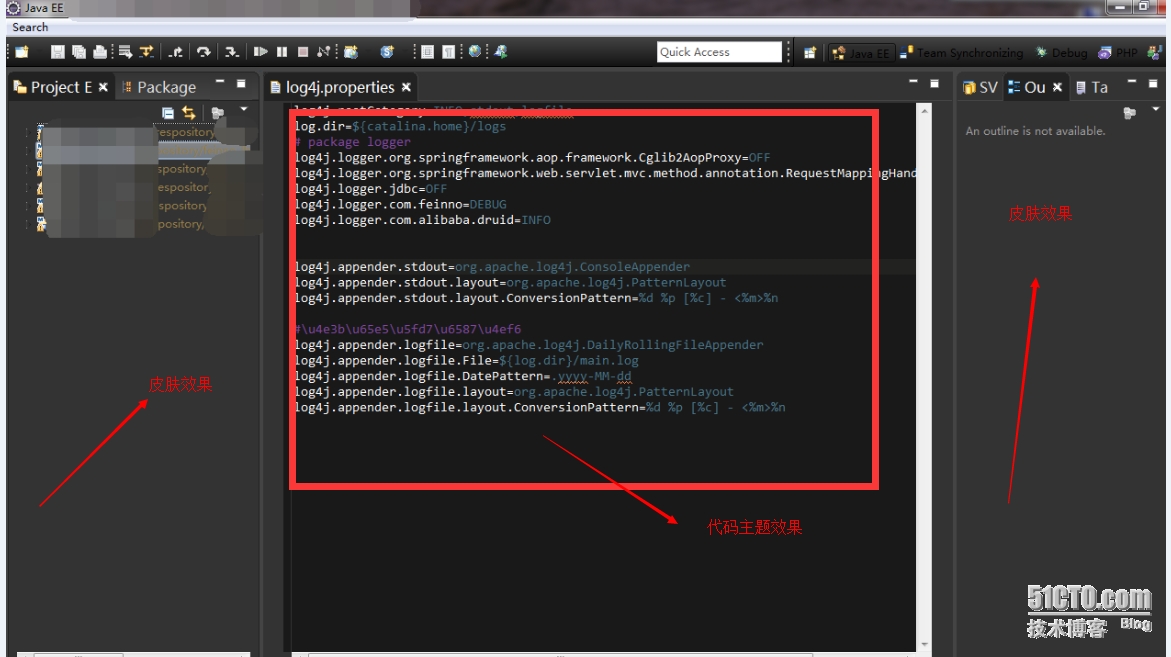The height and width of the screenshot is (657, 1171).
Task: Switch to Java EE perspective
Action: pyautogui.click(x=860, y=53)
